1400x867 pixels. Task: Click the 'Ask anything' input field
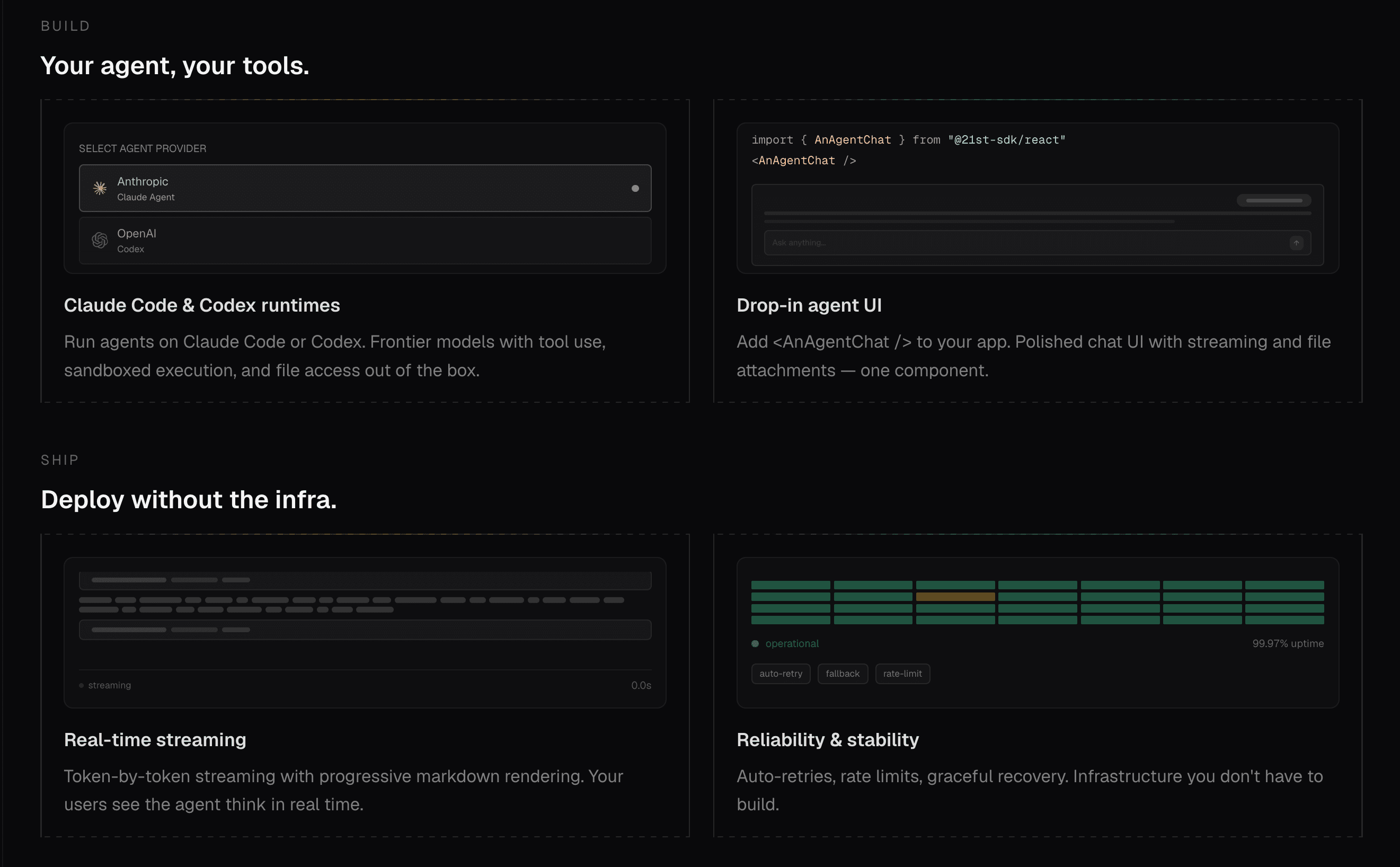tap(974, 243)
